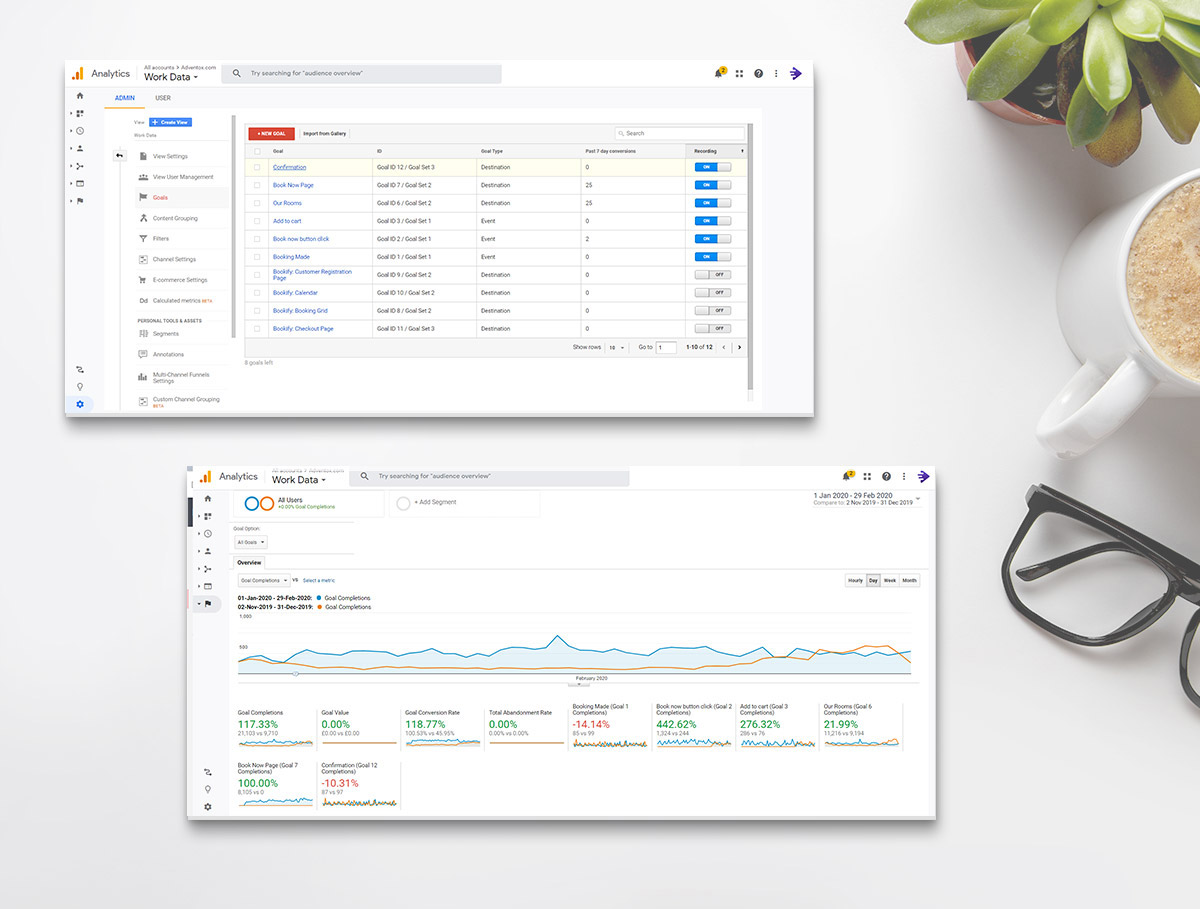Screen dimensions: 1200x909
Task: Click the notifications bell icon
Action: (x=719, y=73)
